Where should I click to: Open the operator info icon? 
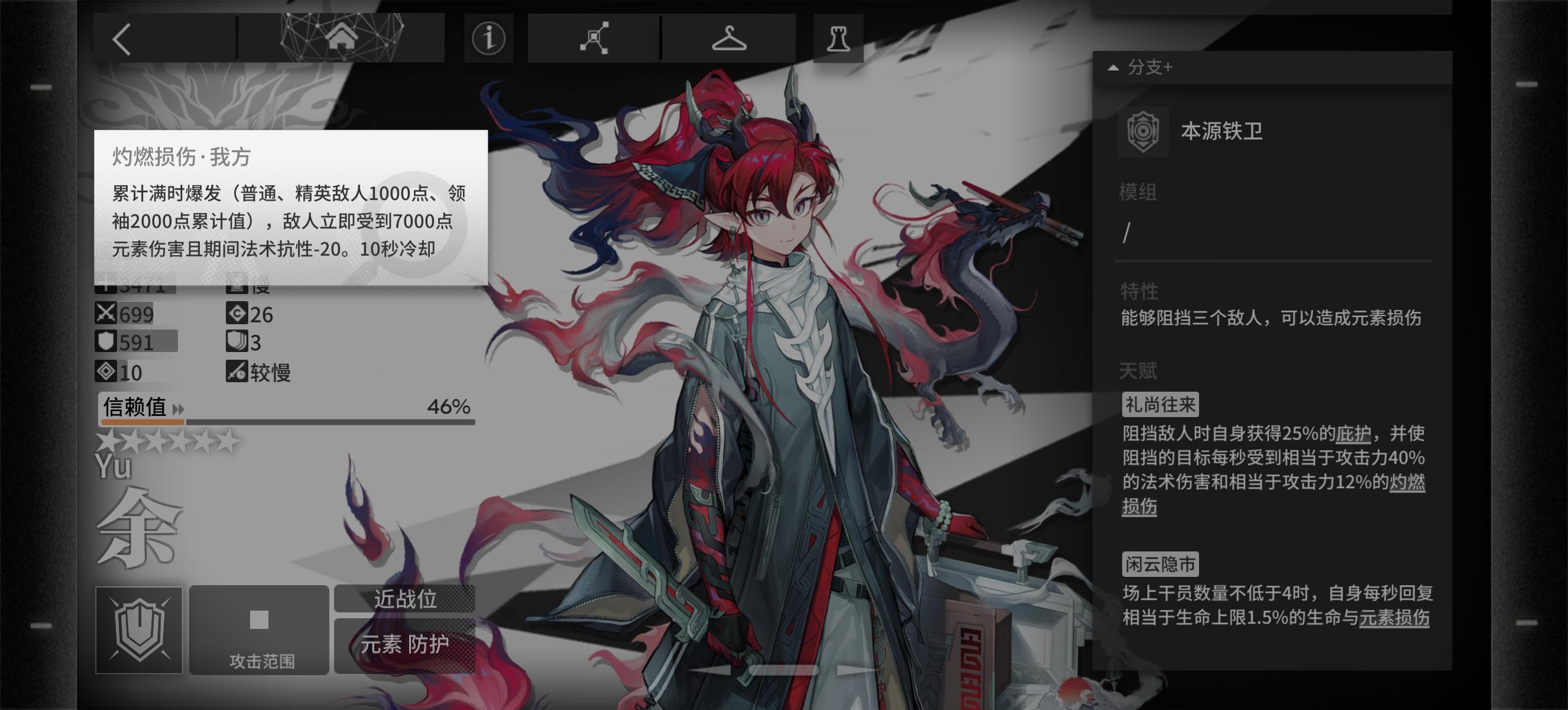click(x=489, y=38)
